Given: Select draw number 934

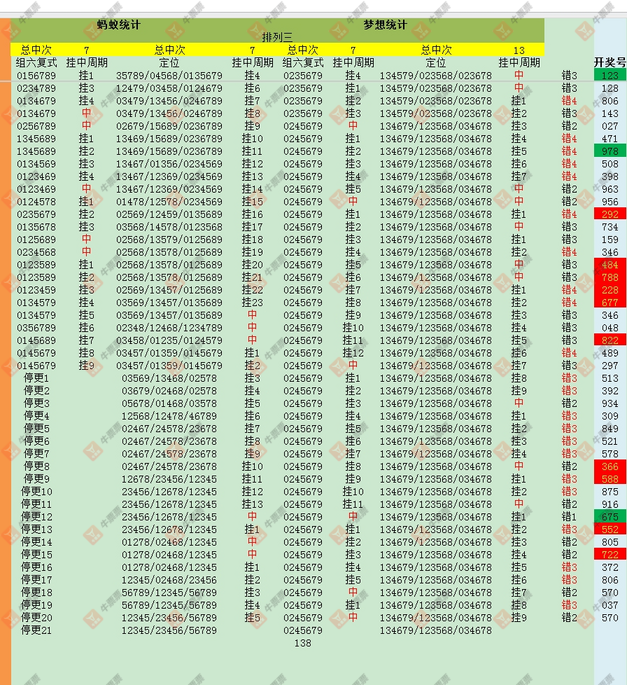Looking at the screenshot, I should tap(610, 403).
